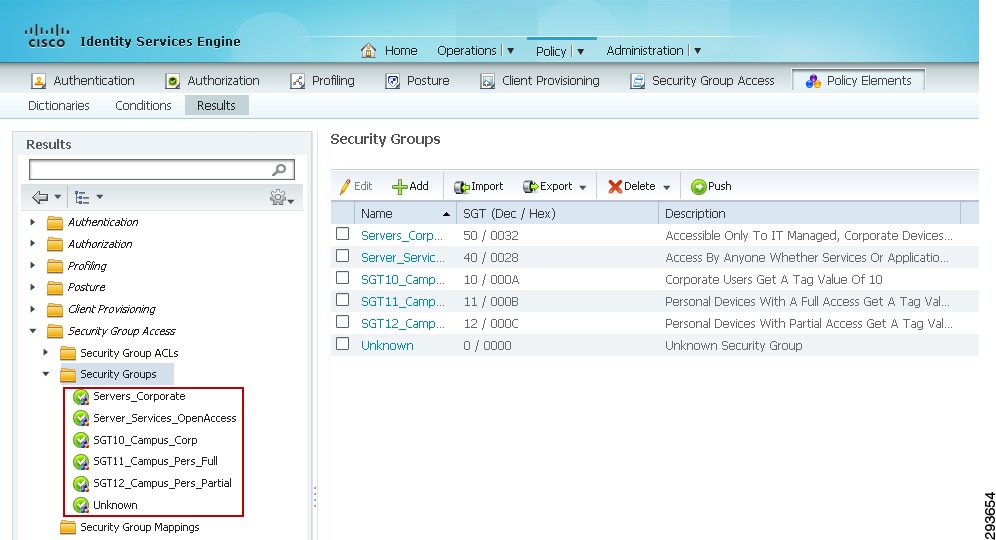Screen dimensions: 996x540
Task: Open the Home menu item
Action: coord(401,50)
